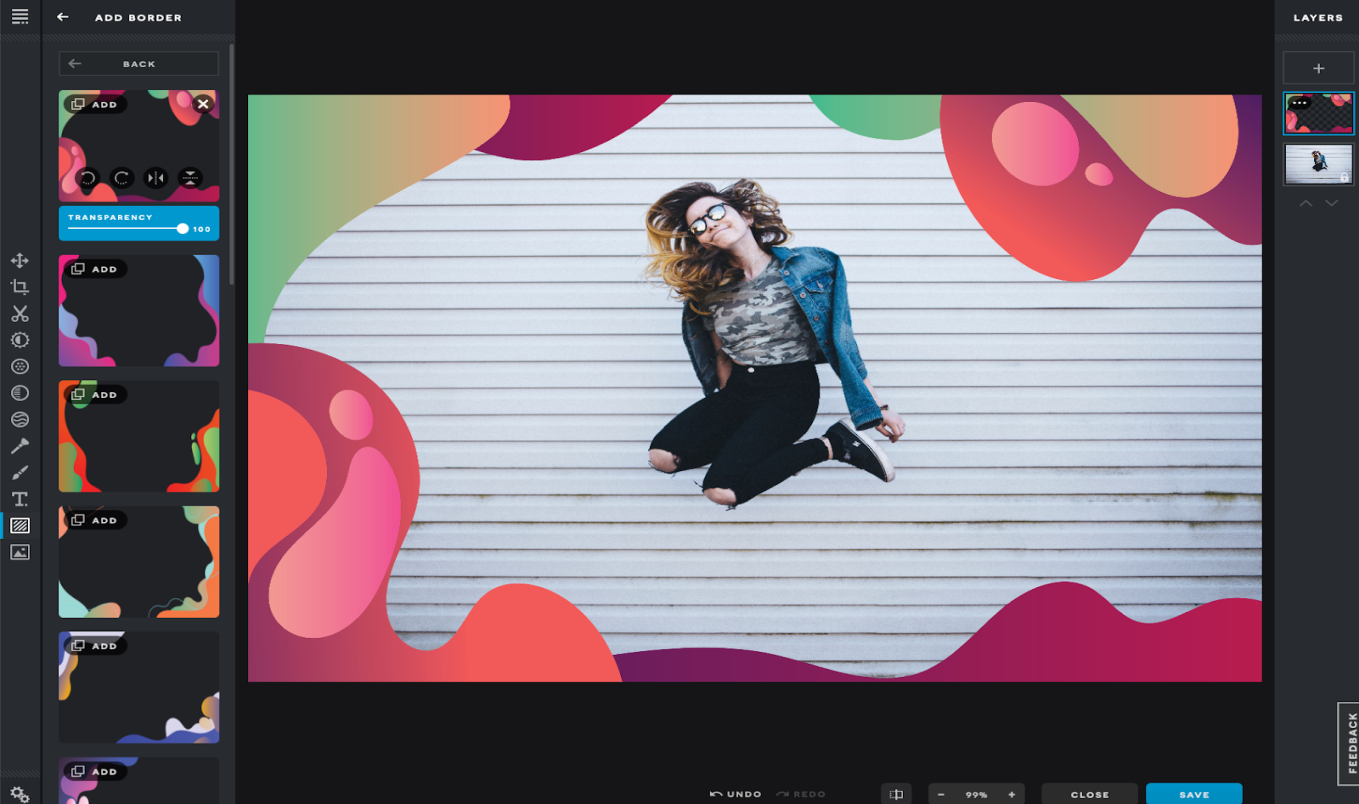Toggle the split preview icon beside zoom controls
Viewport: 1359px width, 804px height.
point(895,793)
